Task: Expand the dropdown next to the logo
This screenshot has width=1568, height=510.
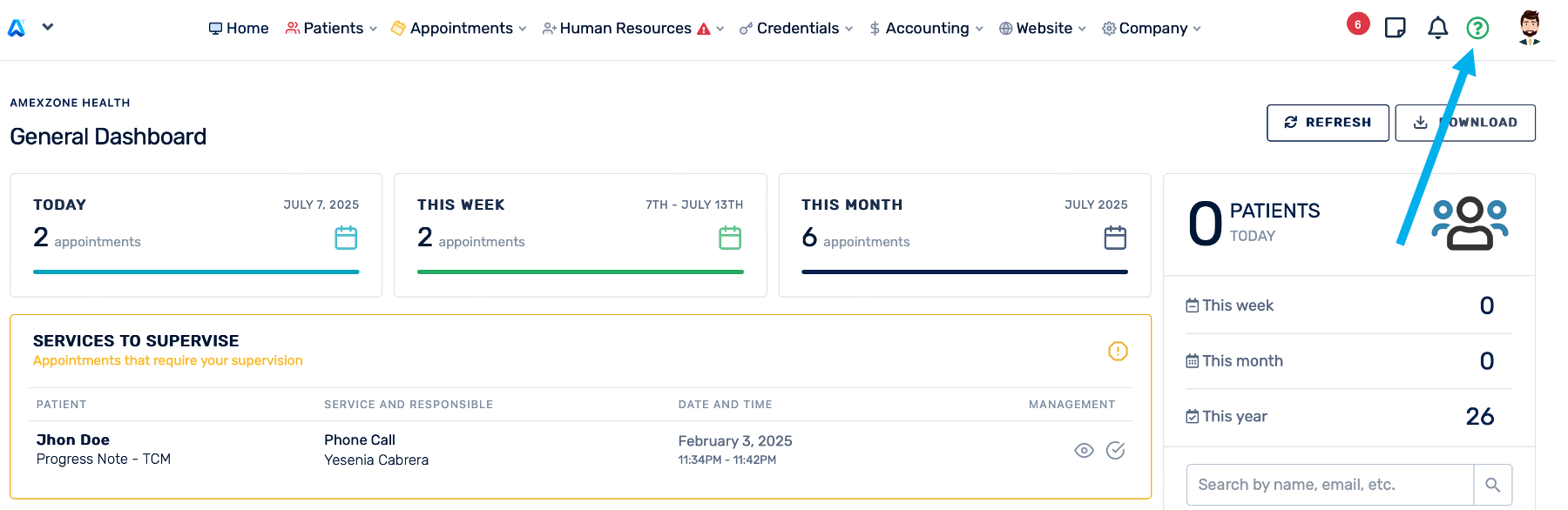Action: pos(48,27)
